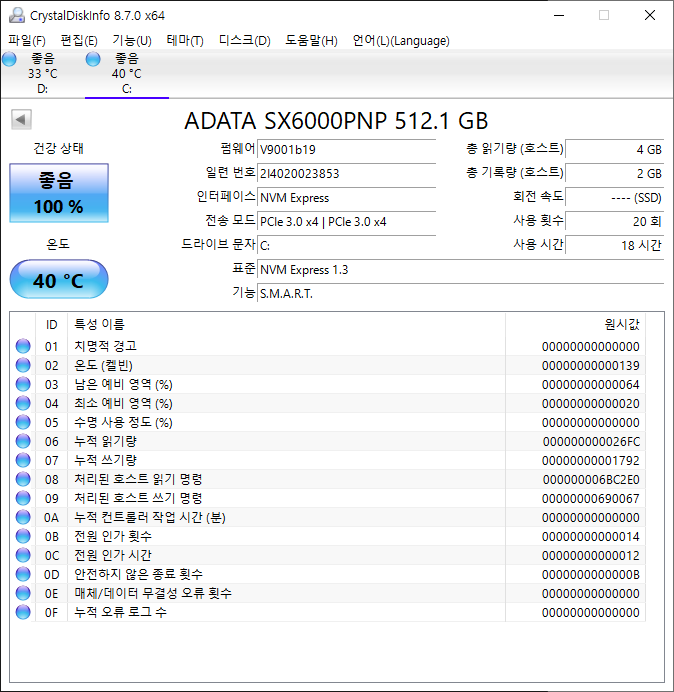
Task: Open the 도움말(H) menu
Action: 311,41
